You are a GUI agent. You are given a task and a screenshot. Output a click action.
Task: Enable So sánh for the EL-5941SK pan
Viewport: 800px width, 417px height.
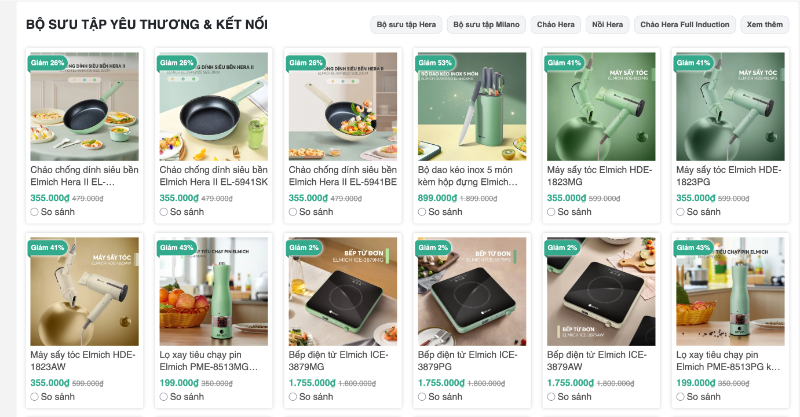(164, 212)
